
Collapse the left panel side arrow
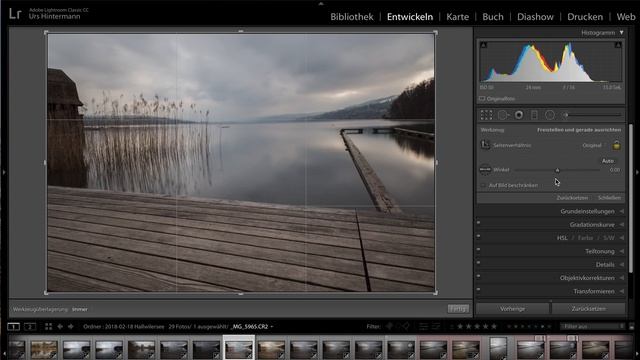point(4,173)
